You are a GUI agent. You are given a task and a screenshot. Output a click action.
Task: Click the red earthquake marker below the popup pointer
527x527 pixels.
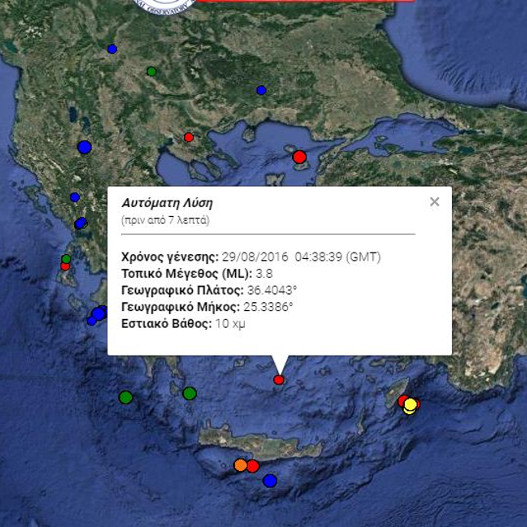[x=279, y=380]
